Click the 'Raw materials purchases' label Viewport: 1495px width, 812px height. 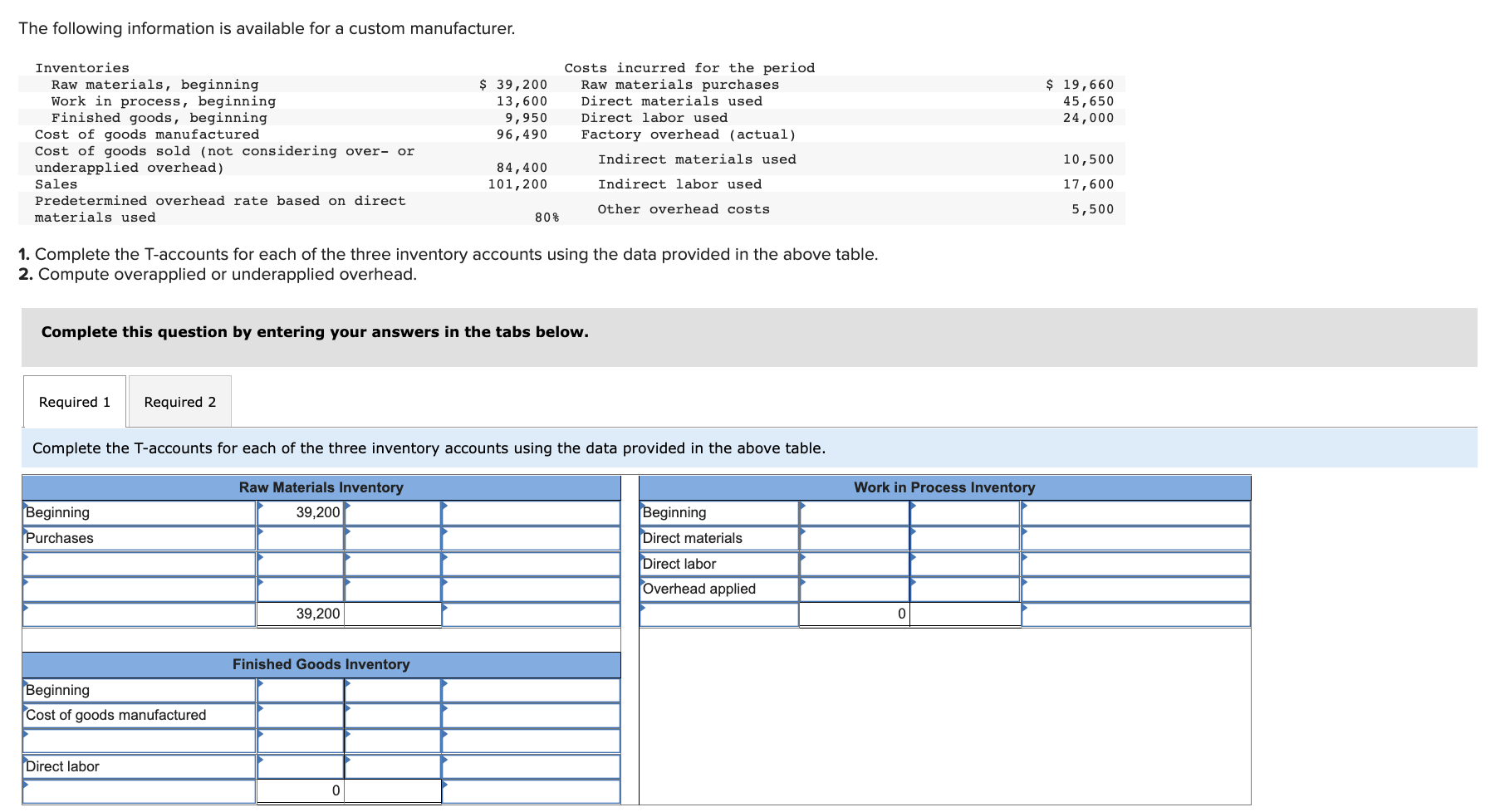tap(680, 85)
